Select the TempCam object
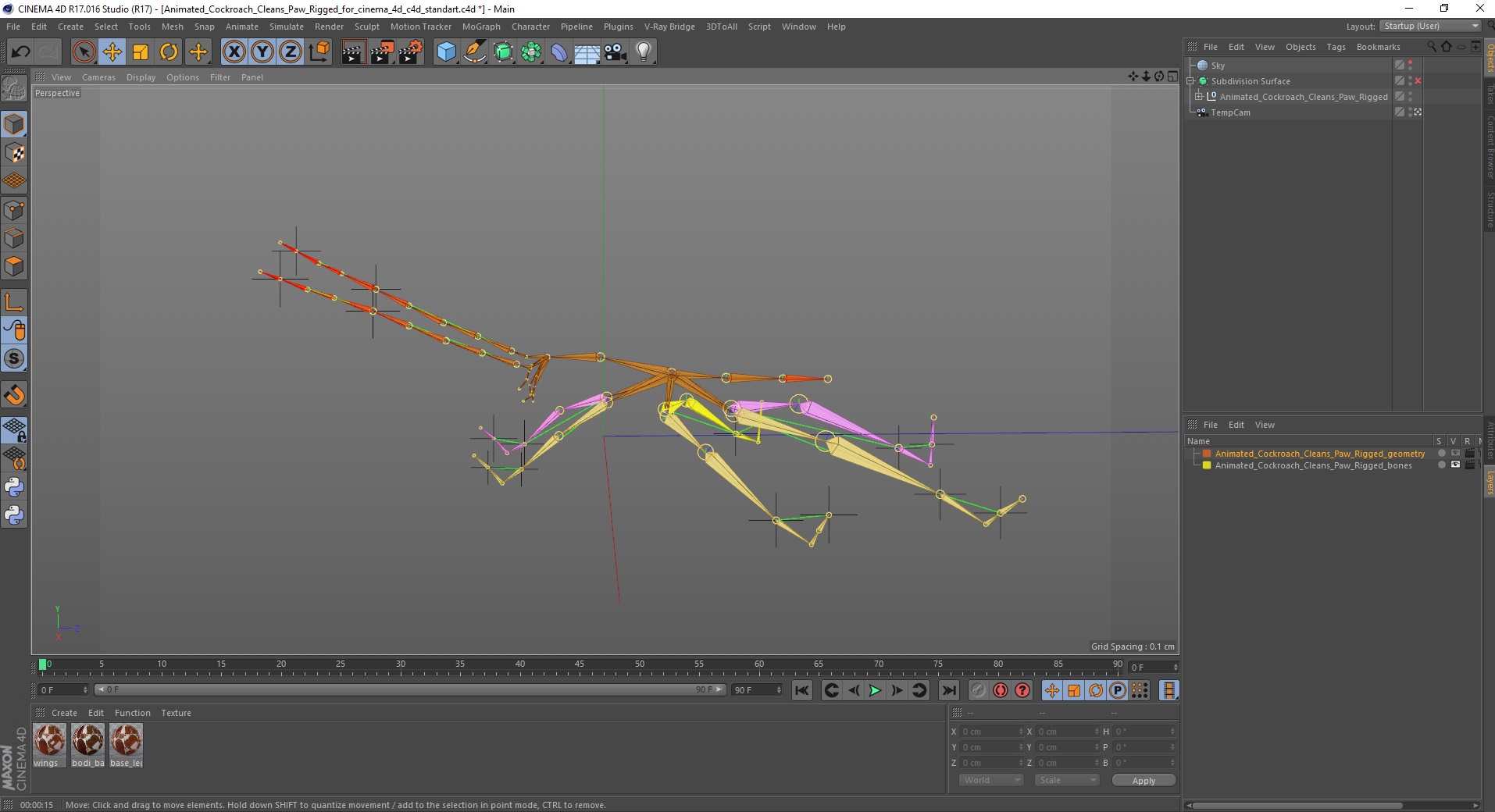 click(x=1230, y=112)
